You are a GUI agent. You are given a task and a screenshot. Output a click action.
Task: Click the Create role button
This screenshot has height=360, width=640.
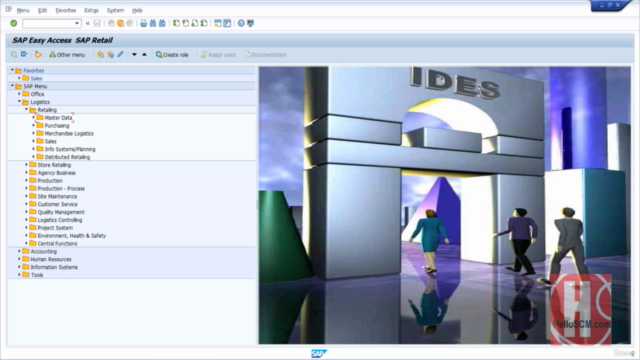[172, 54]
